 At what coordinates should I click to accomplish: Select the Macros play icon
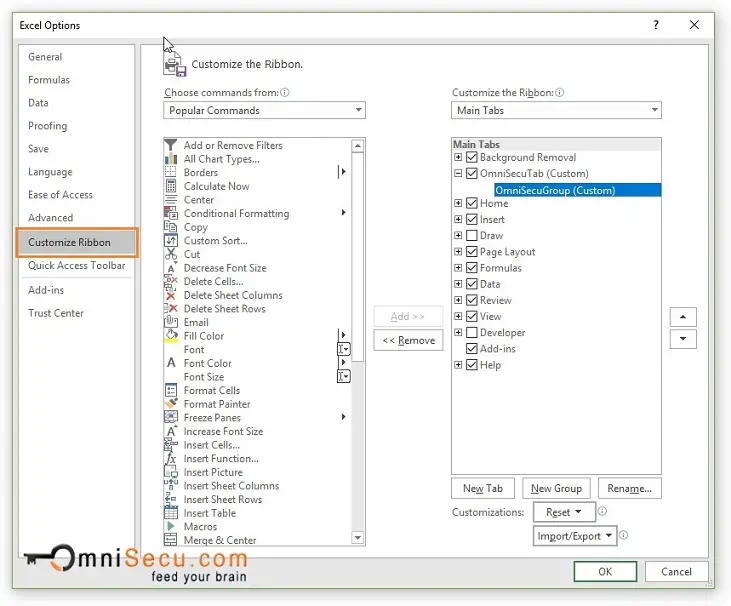(171, 526)
